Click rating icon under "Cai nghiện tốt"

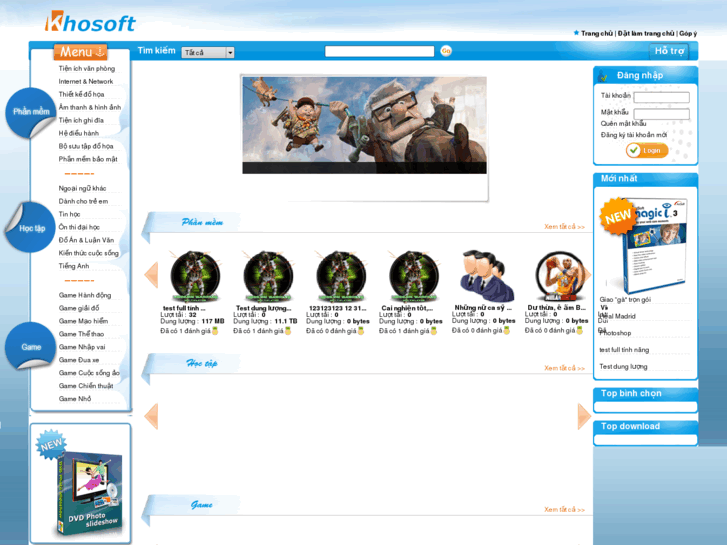point(434,331)
